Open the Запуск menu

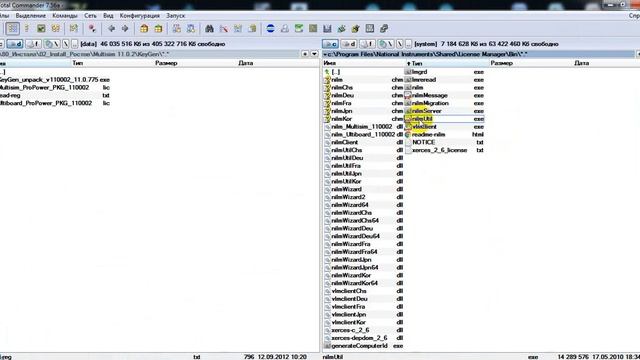(176, 16)
